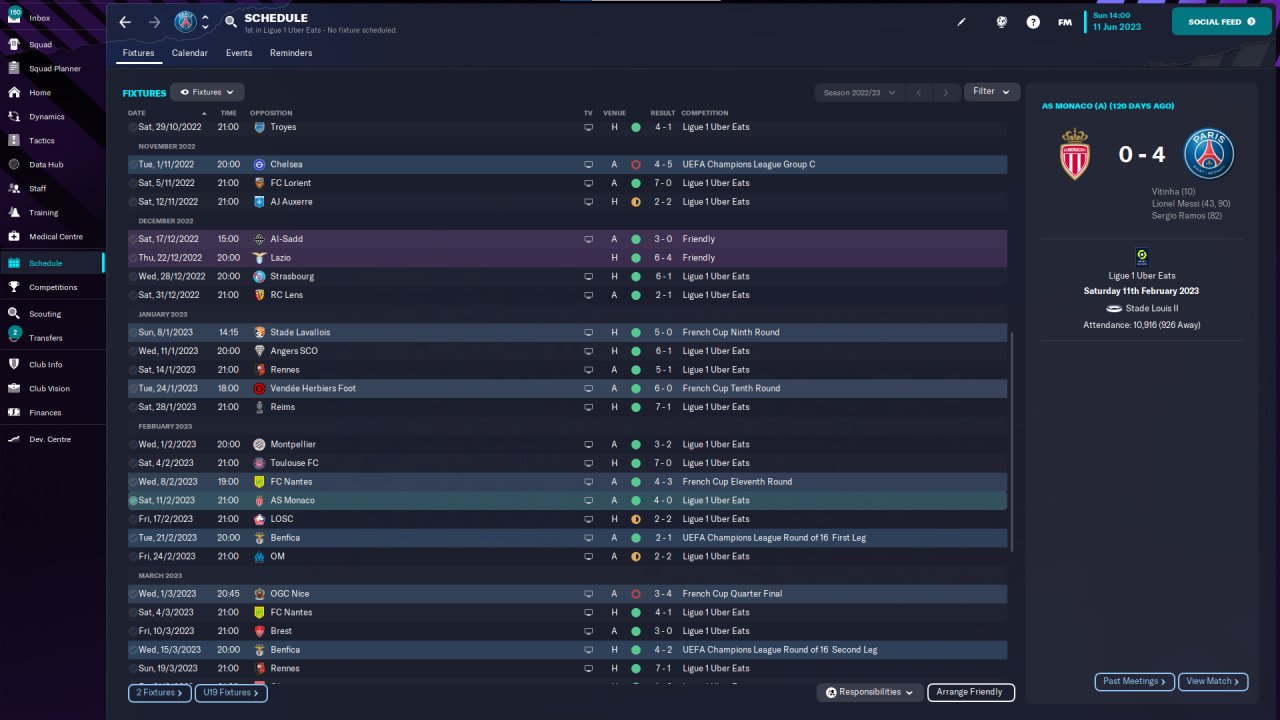The width and height of the screenshot is (1280, 720).
Task: Open the Lionel Messi scorer link
Action: coord(1191,204)
